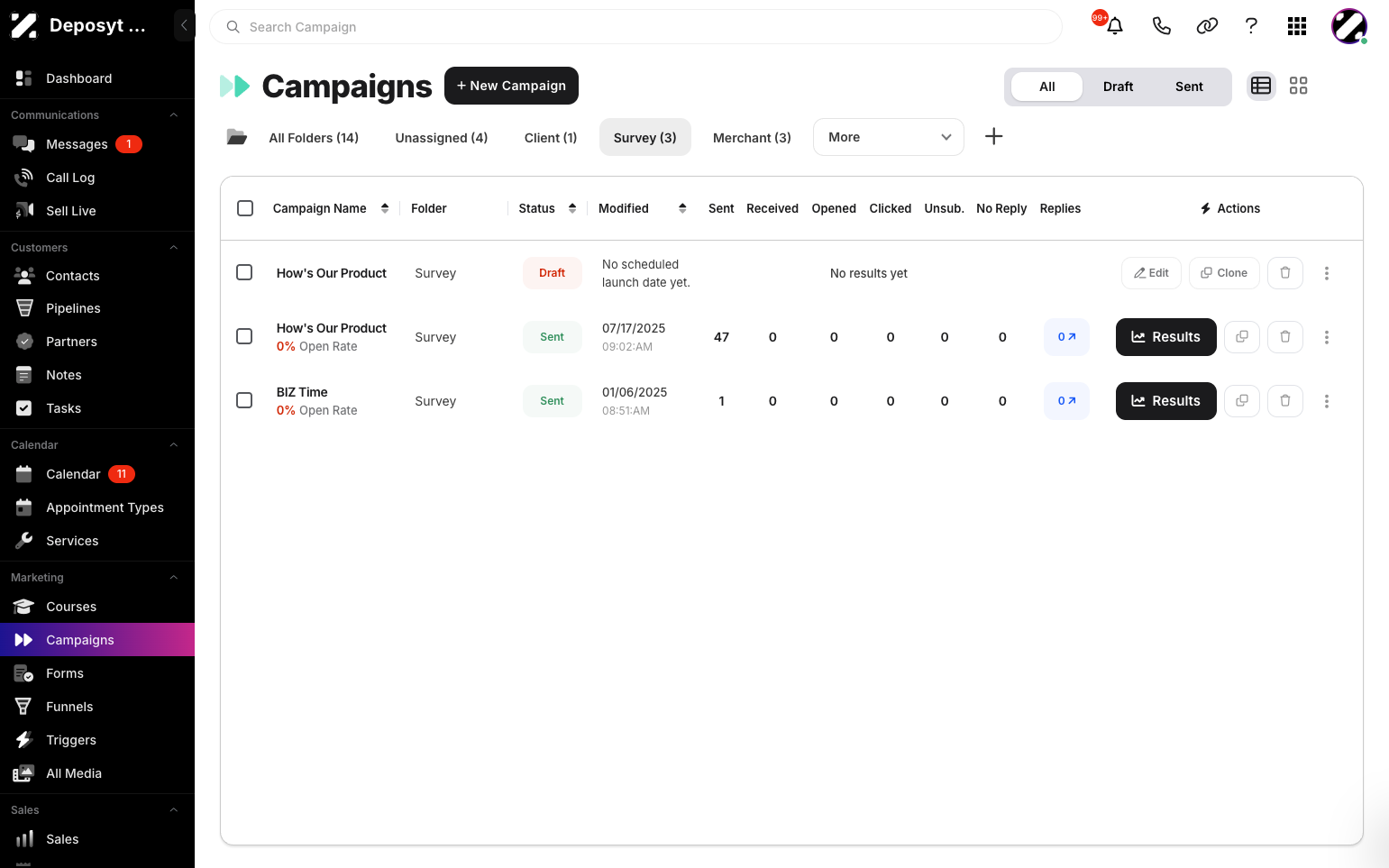
Task: Open the notifications bell
Action: (1115, 26)
